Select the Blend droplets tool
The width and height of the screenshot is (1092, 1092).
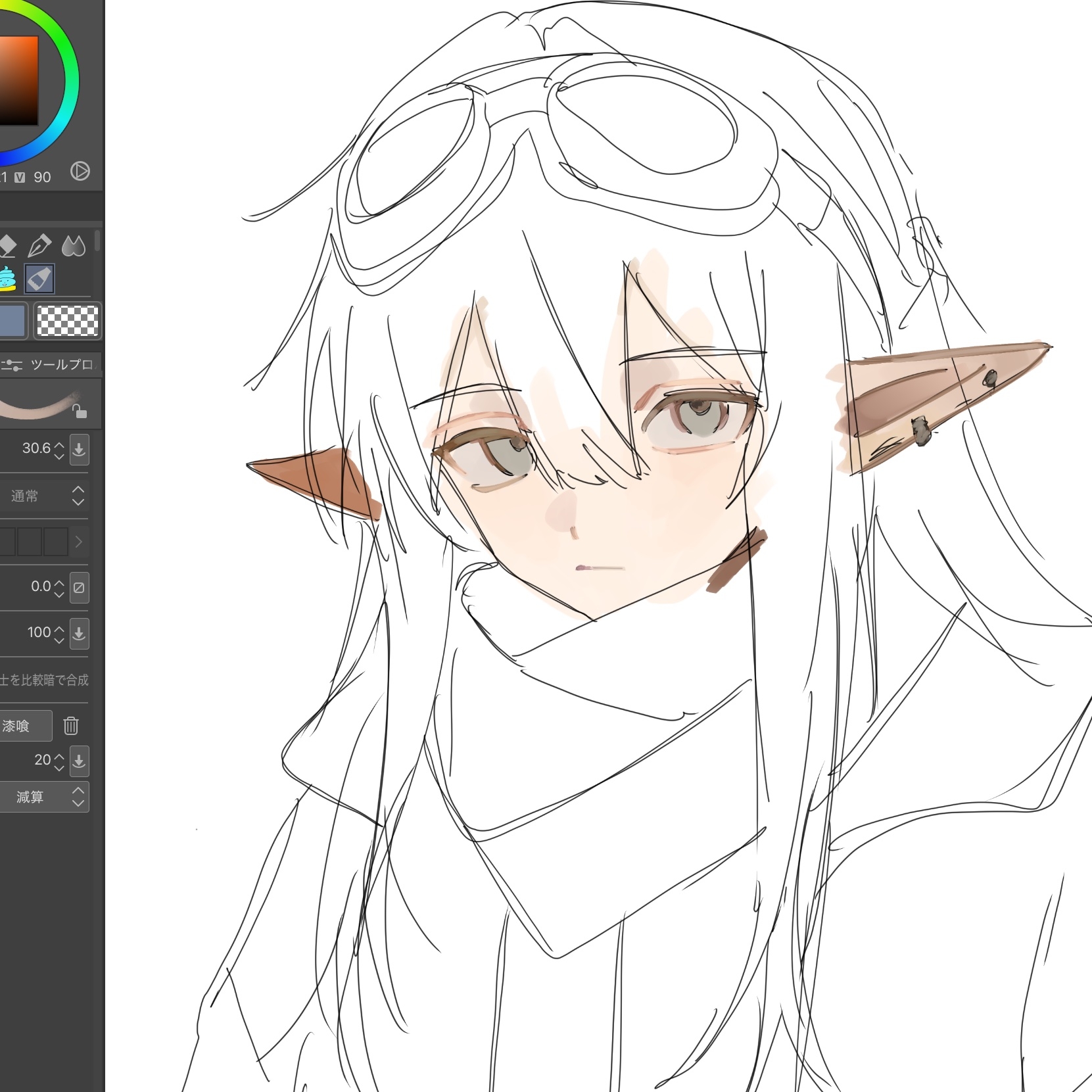point(73,246)
